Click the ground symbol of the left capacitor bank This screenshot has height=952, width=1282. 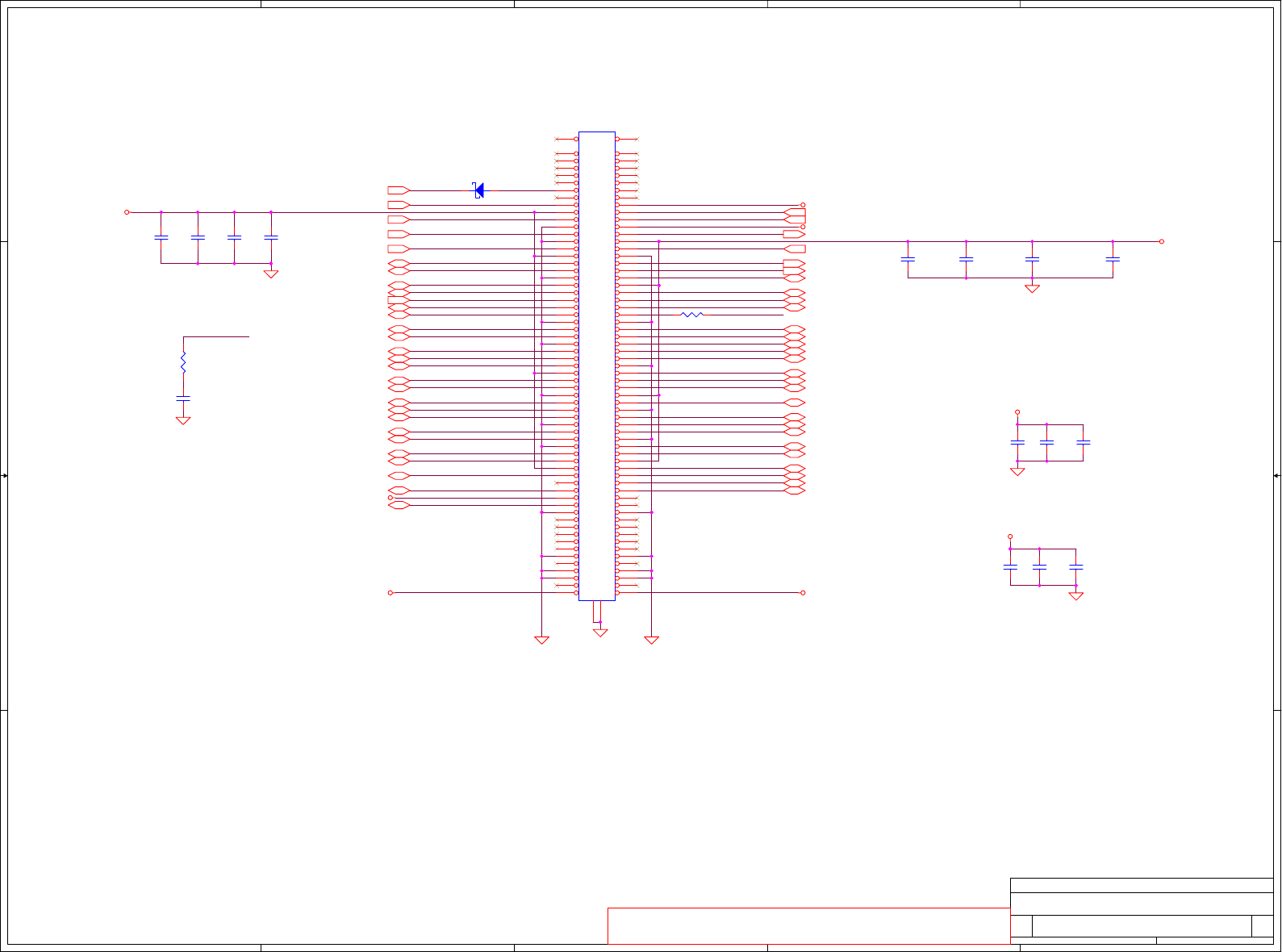tap(271, 274)
